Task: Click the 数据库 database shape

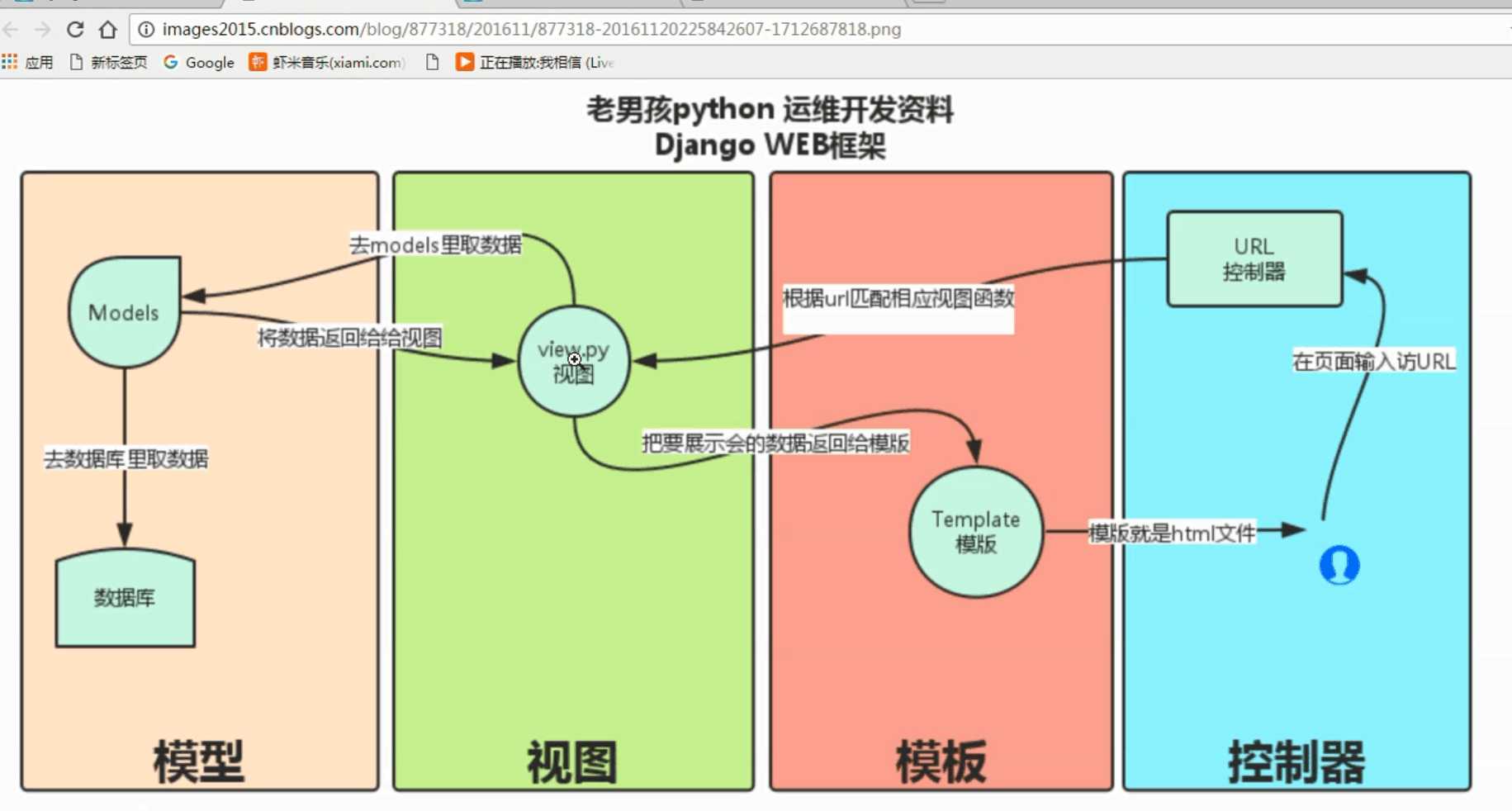Action: 125,598
